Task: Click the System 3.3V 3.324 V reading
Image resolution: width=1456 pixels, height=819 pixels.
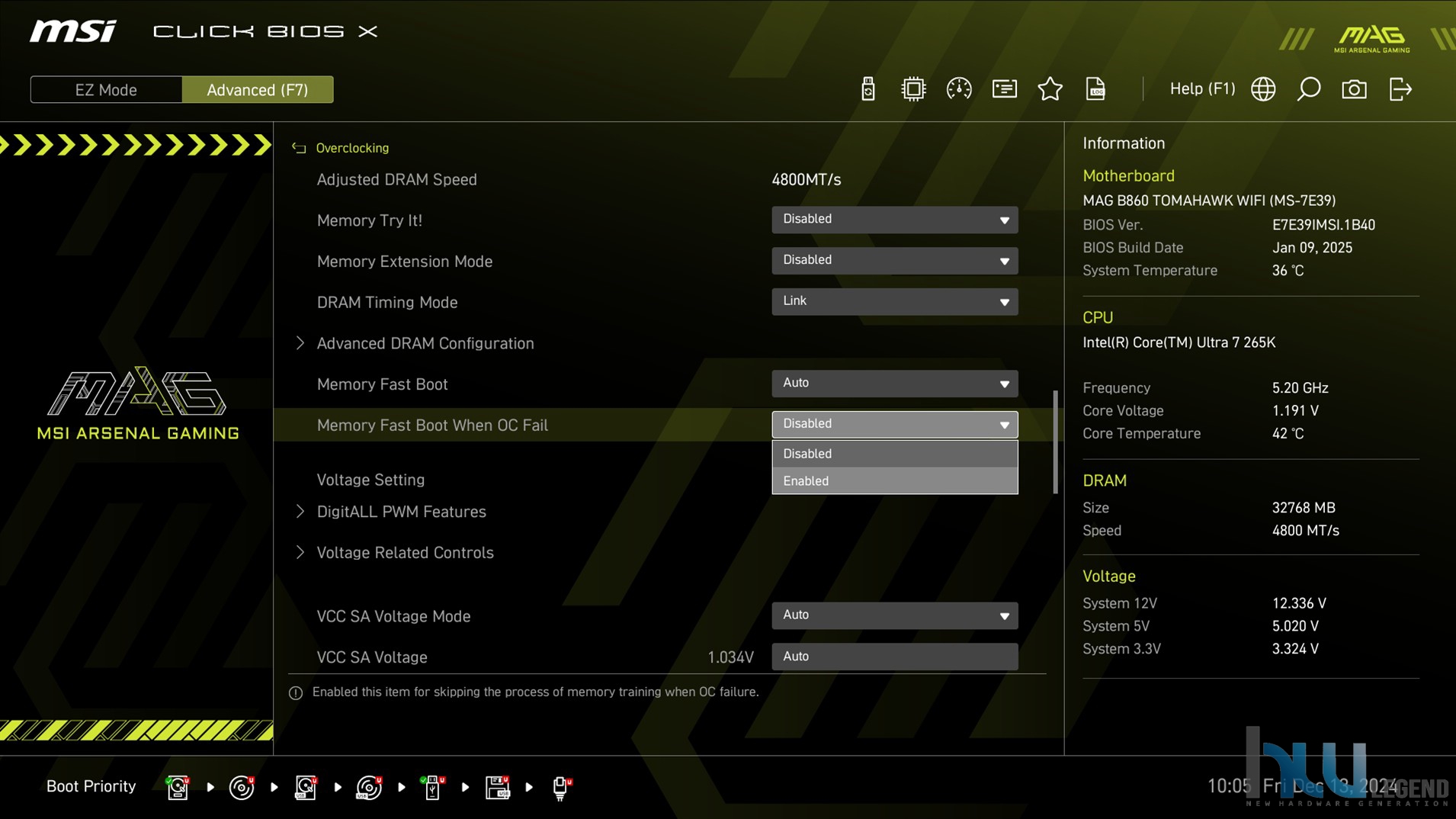Action: click(x=1295, y=649)
